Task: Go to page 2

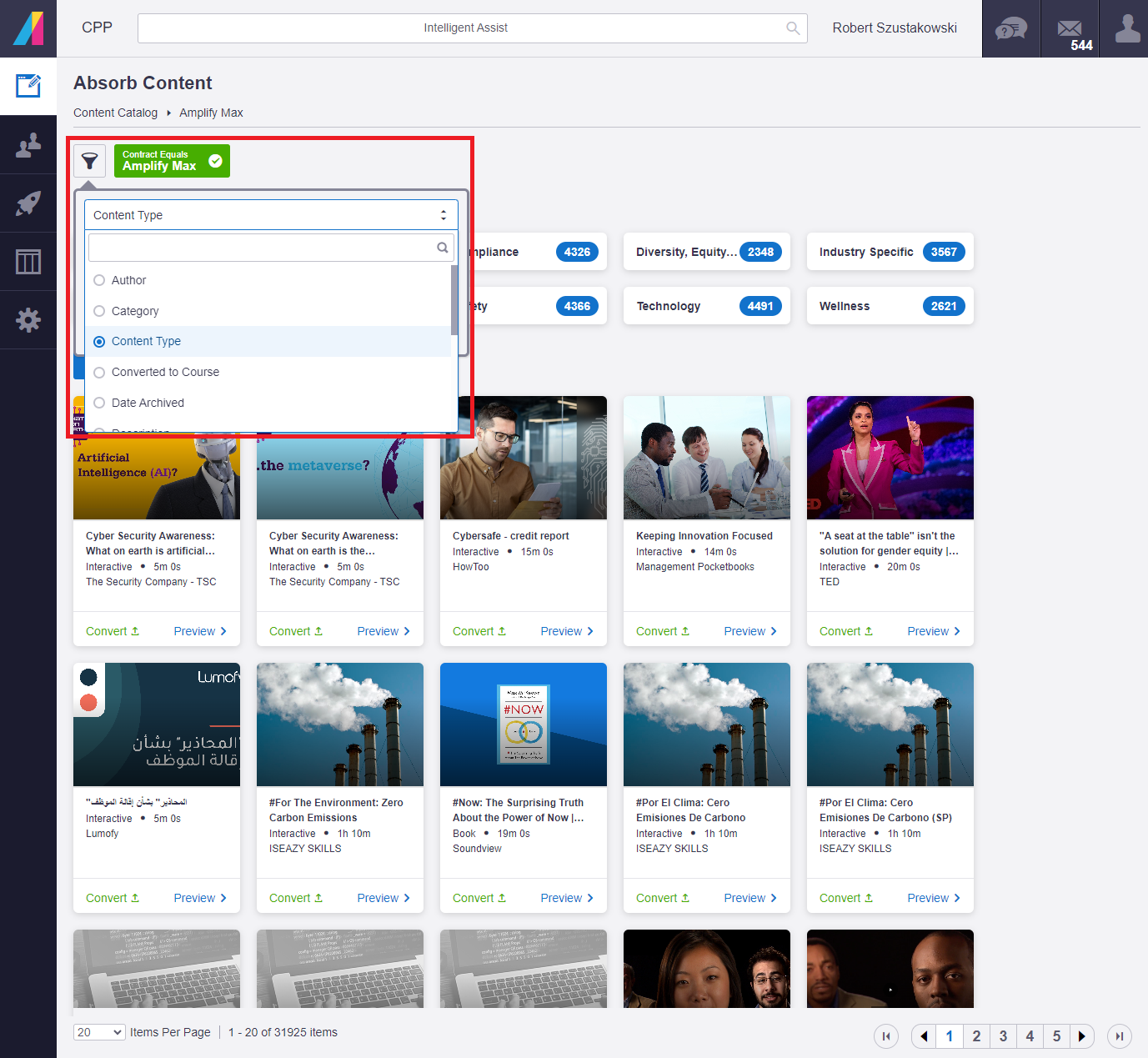Action: pos(976,1036)
